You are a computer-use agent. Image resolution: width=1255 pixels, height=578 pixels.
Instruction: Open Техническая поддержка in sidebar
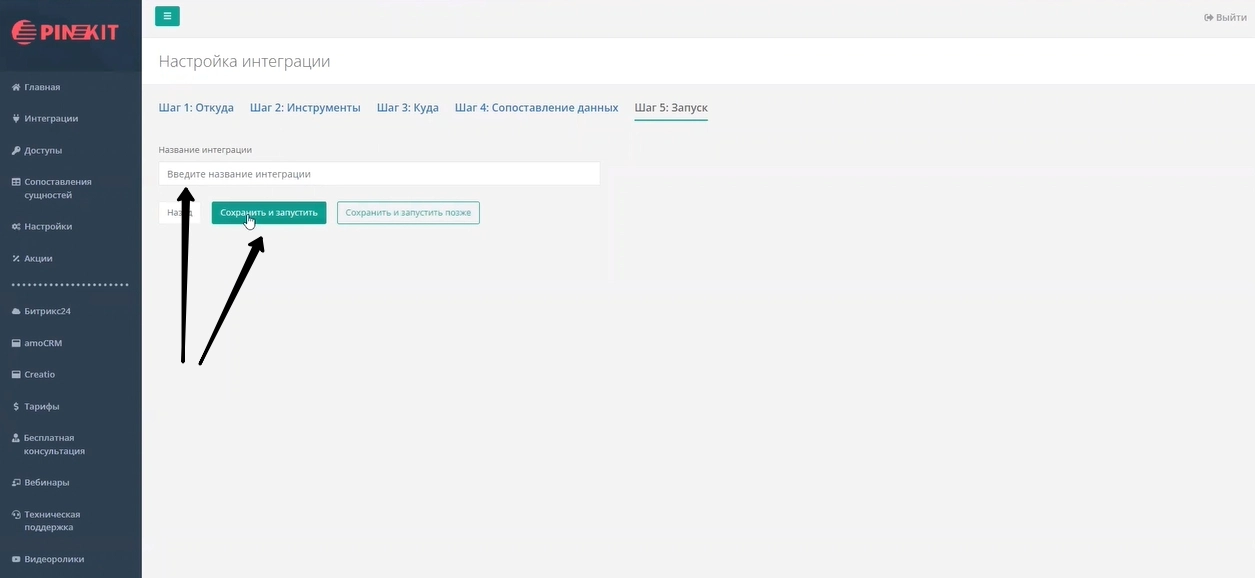click(52, 520)
